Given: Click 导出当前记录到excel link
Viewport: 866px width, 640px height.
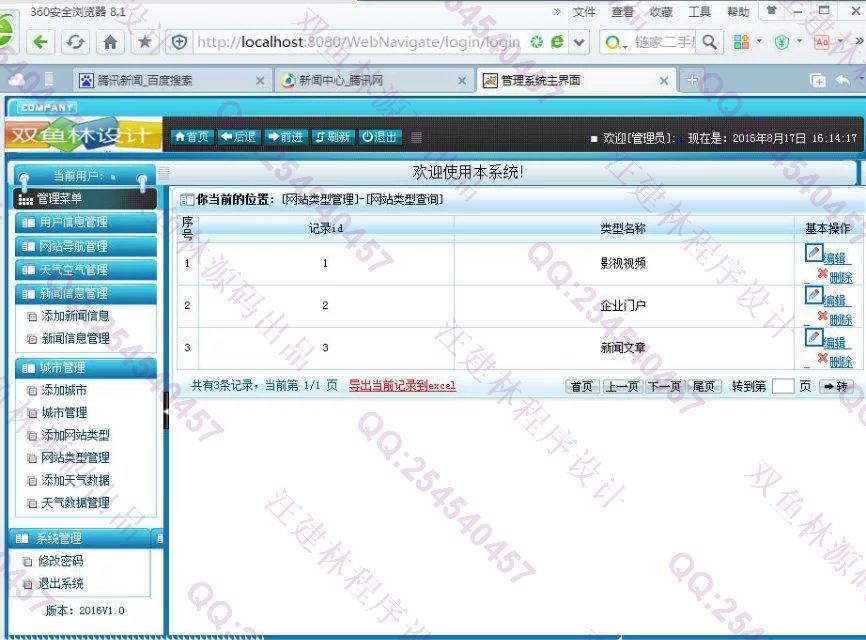Looking at the screenshot, I should tap(402, 385).
